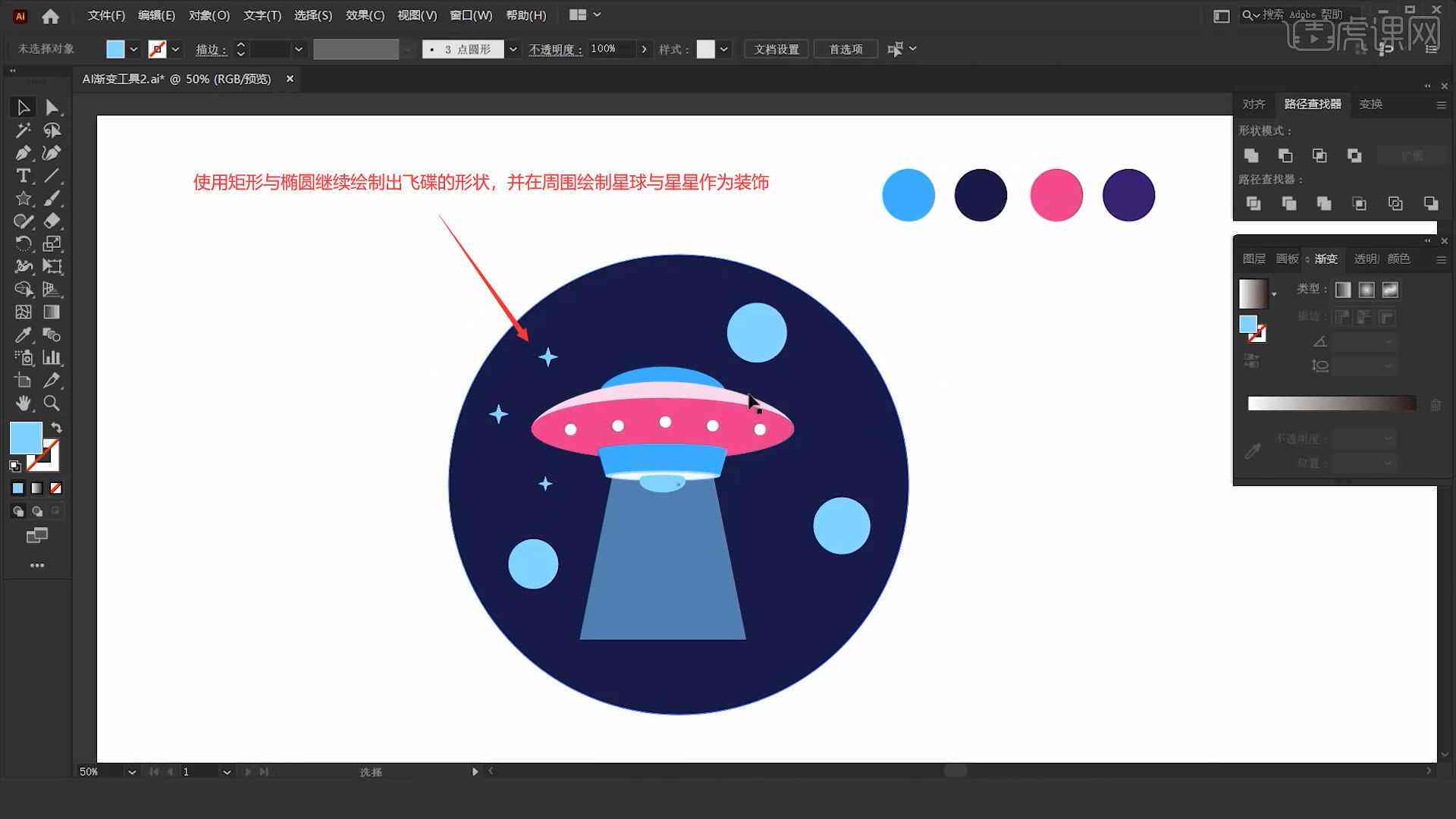
Task: Click 首选项 Preferences button
Action: (845, 48)
